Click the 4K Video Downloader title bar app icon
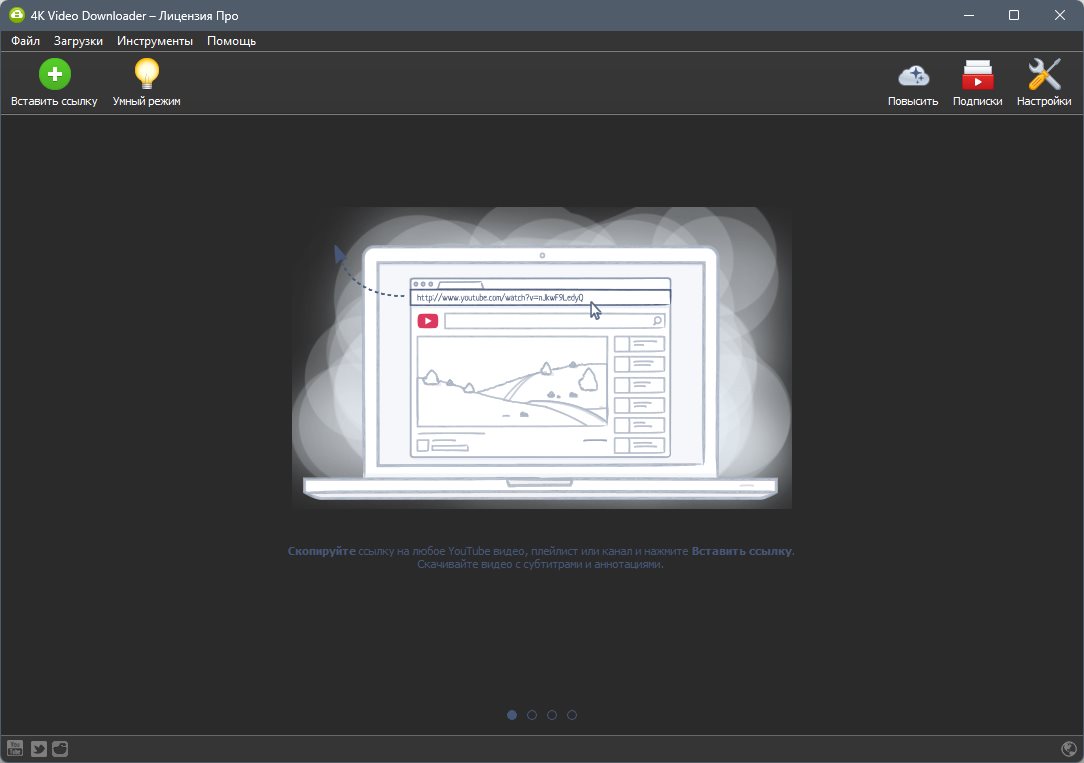The width and height of the screenshot is (1084, 763). 17,15
